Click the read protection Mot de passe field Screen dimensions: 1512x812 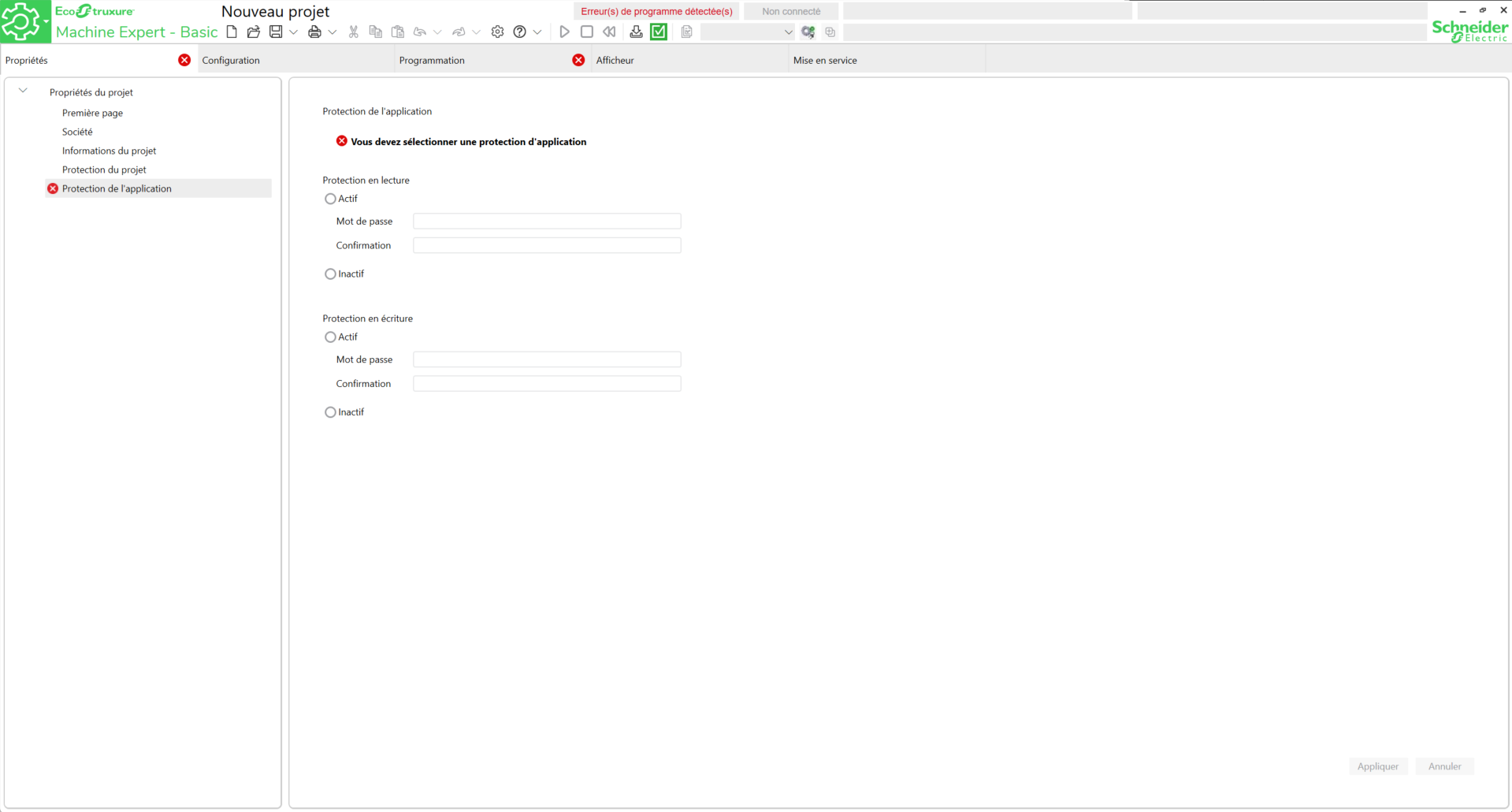coord(547,222)
